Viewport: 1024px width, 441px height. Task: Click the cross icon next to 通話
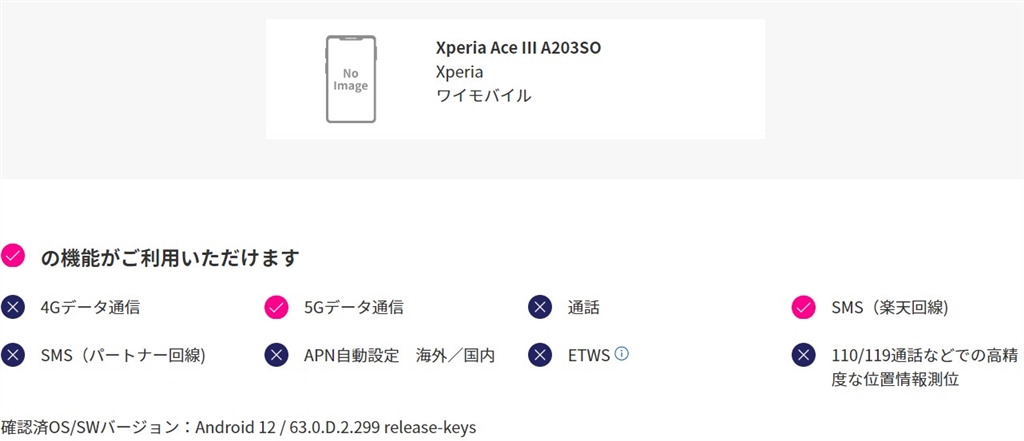(x=540, y=307)
